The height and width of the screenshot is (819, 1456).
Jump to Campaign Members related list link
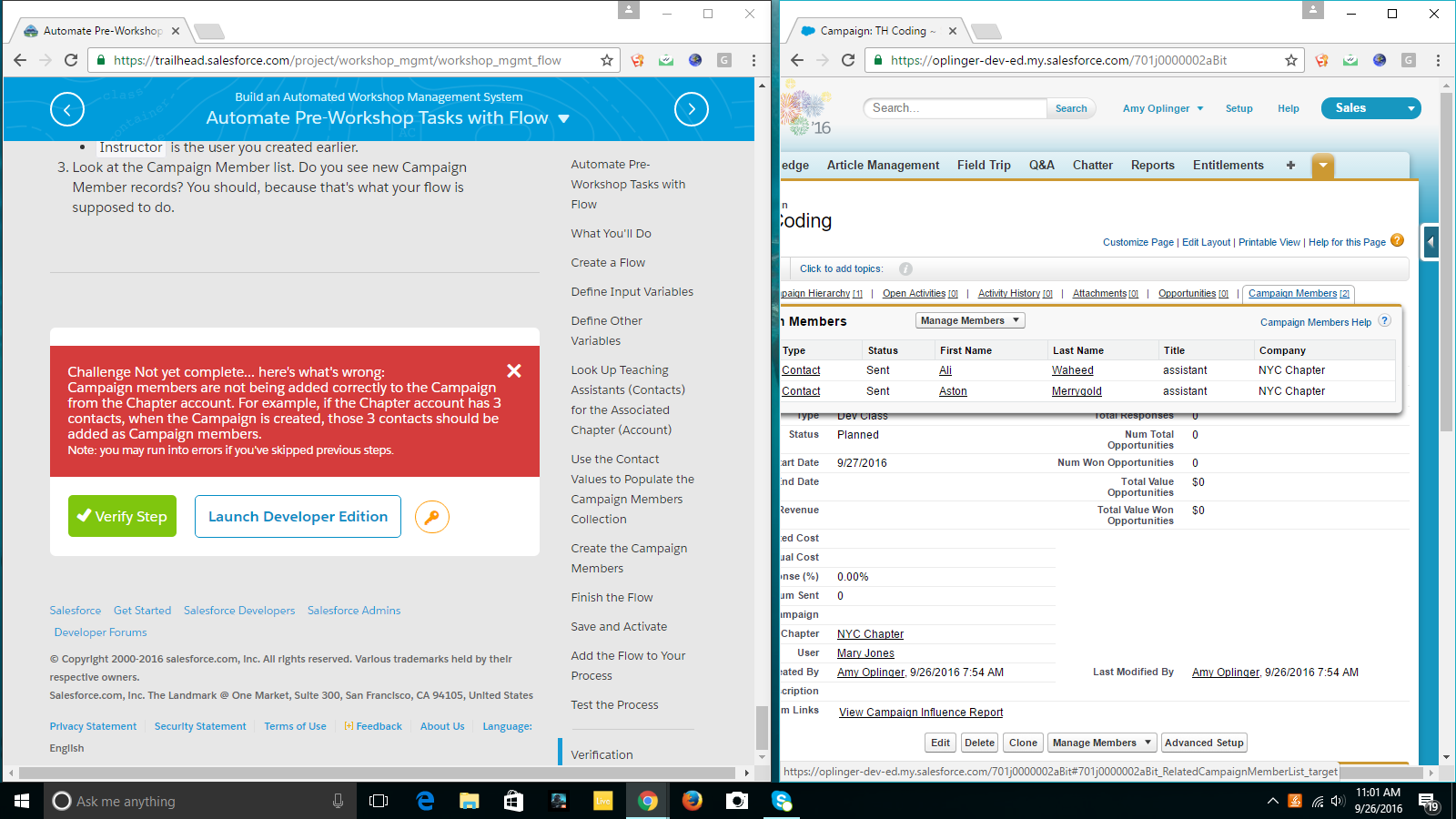(x=1299, y=293)
